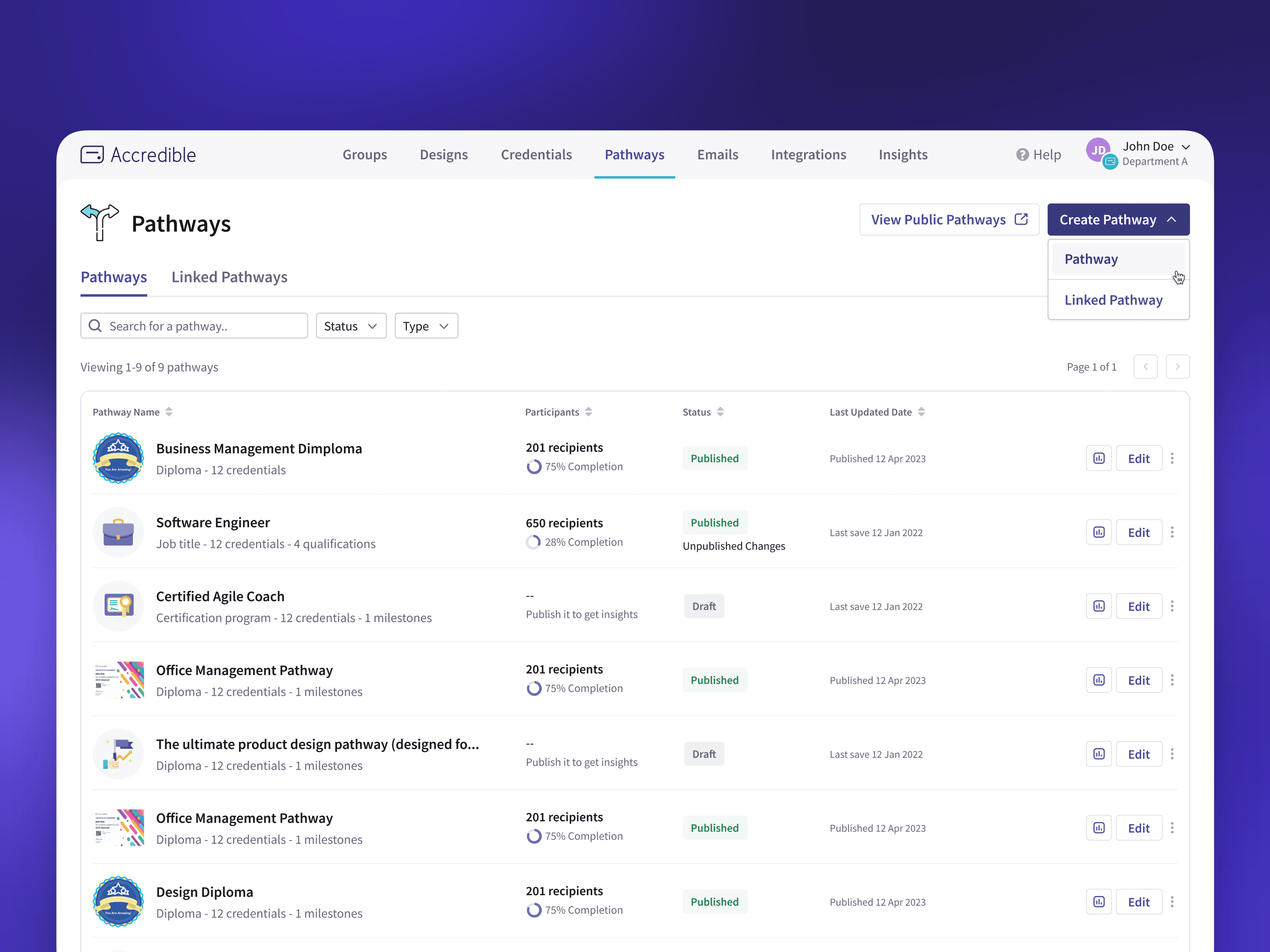Sort by Participants column
Image resolution: width=1270 pixels, height=952 pixels.
(588, 412)
